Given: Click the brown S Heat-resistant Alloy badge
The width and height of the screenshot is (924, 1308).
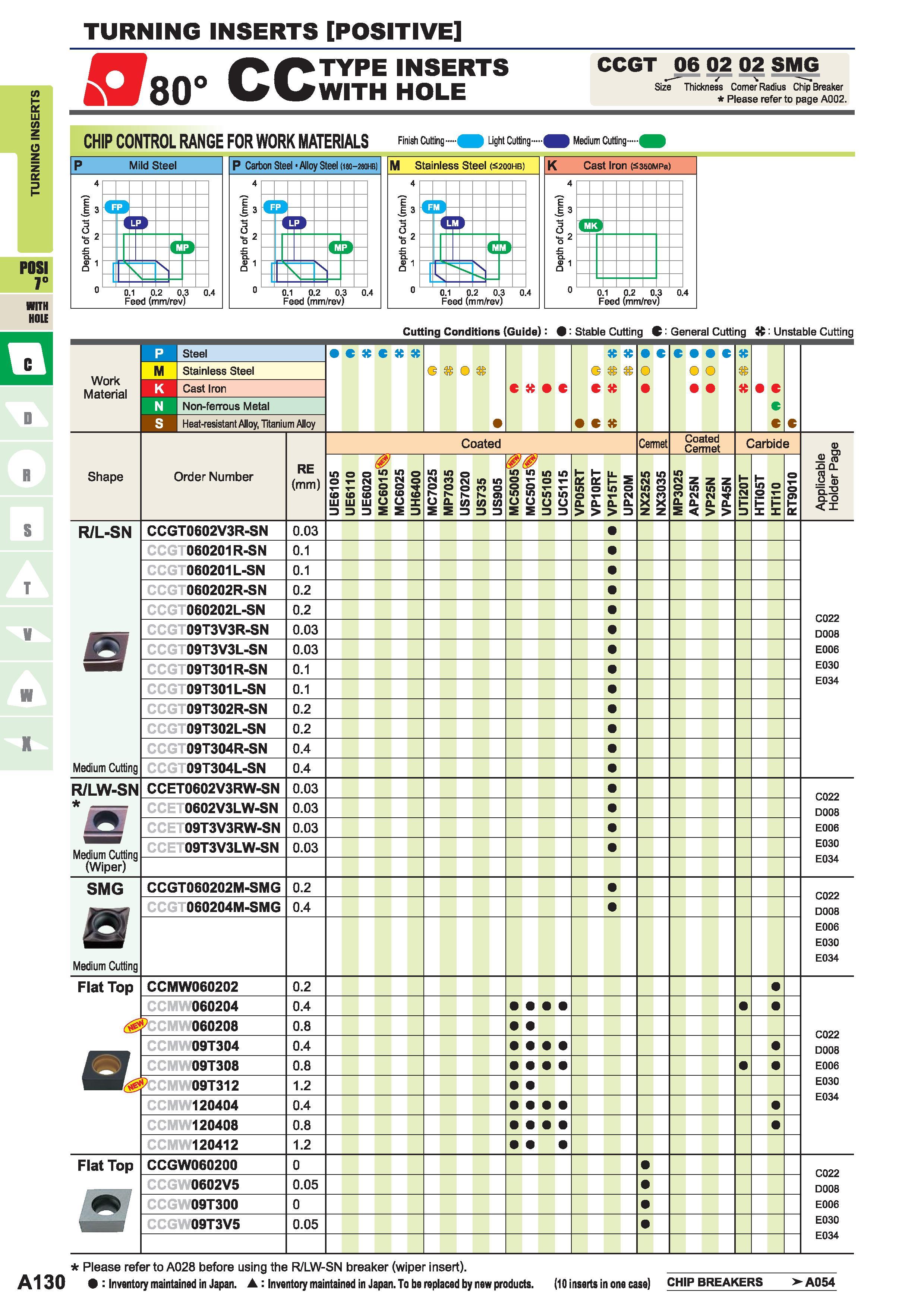Looking at the screenshot, I should (x=159, y=423).
